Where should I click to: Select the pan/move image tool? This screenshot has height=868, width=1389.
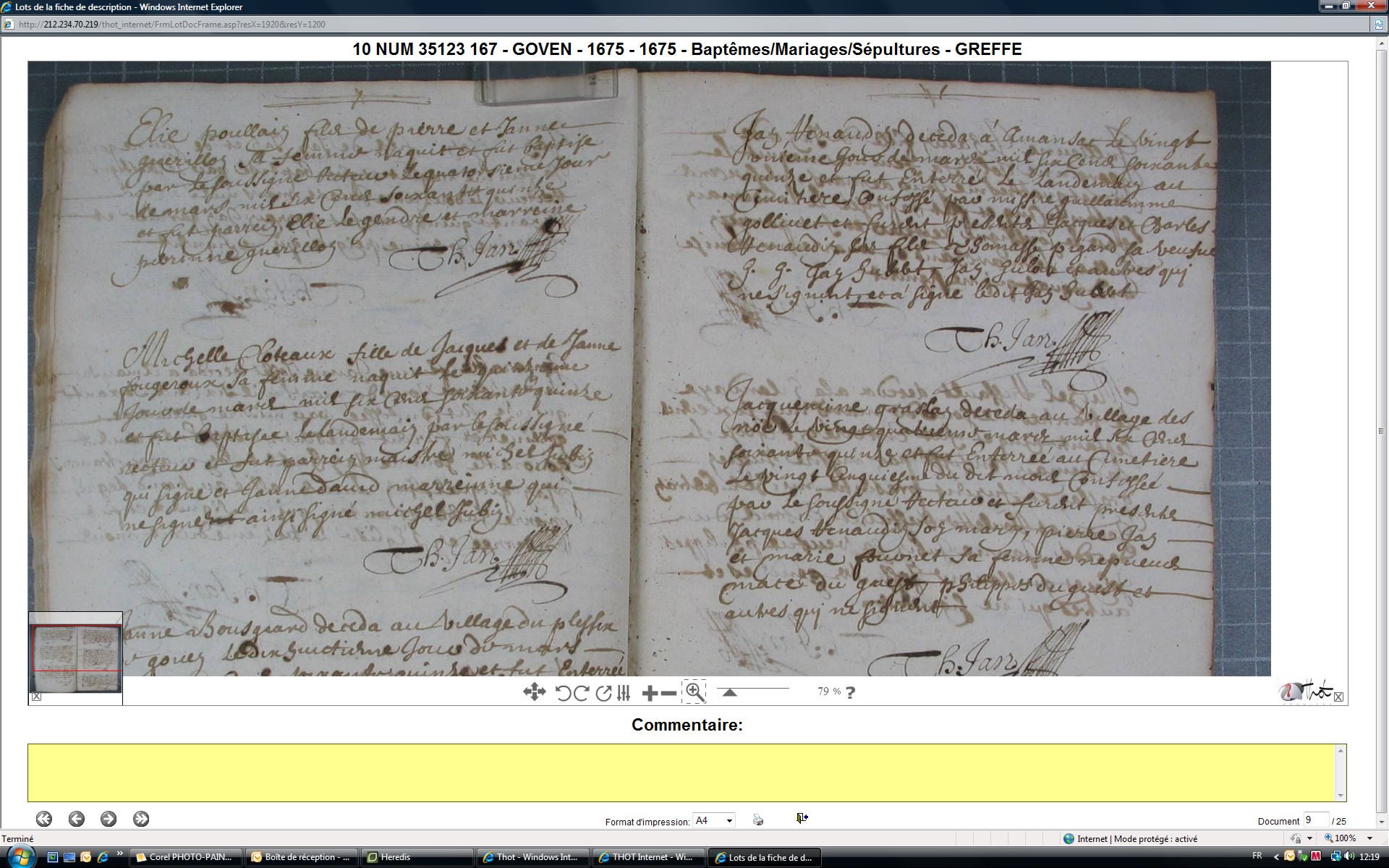[x=534, y=692]
